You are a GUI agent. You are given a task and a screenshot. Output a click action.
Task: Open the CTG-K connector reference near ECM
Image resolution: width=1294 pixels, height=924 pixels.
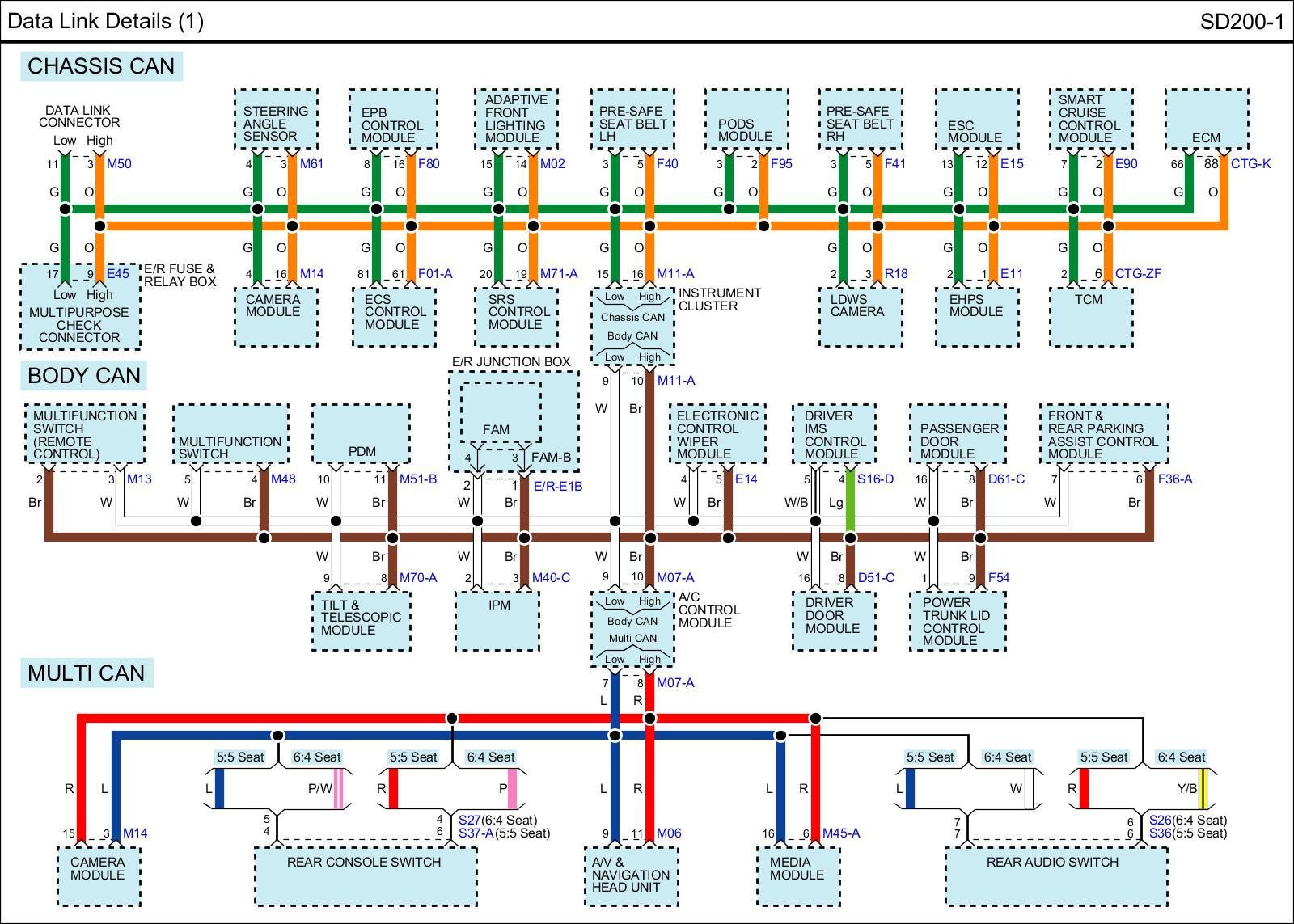[x=1250, y=164]
